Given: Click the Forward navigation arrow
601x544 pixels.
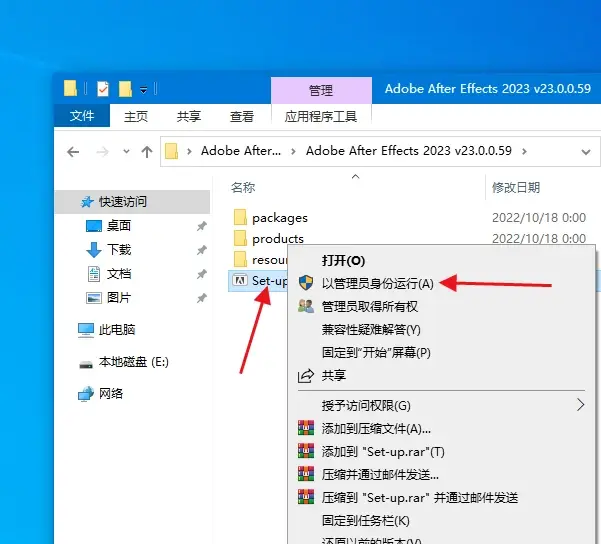Looking at the screenshot, I should coord(102,152).
